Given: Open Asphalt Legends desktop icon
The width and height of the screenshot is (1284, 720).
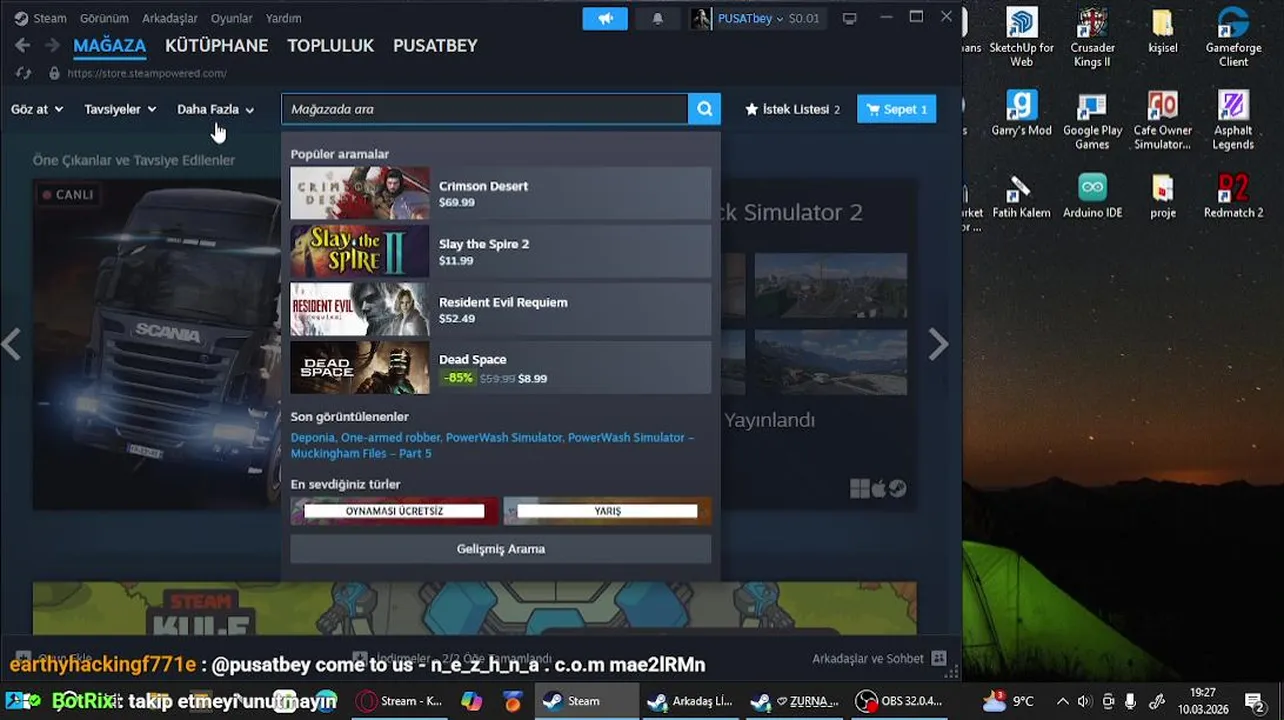Looking at the screenshot, I should click(1233, 120).
